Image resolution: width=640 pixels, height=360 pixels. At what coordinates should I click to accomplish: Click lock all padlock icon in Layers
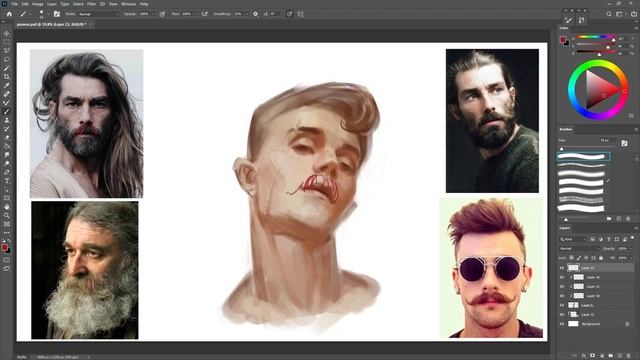pyautogui.click(x=601, y=258)
